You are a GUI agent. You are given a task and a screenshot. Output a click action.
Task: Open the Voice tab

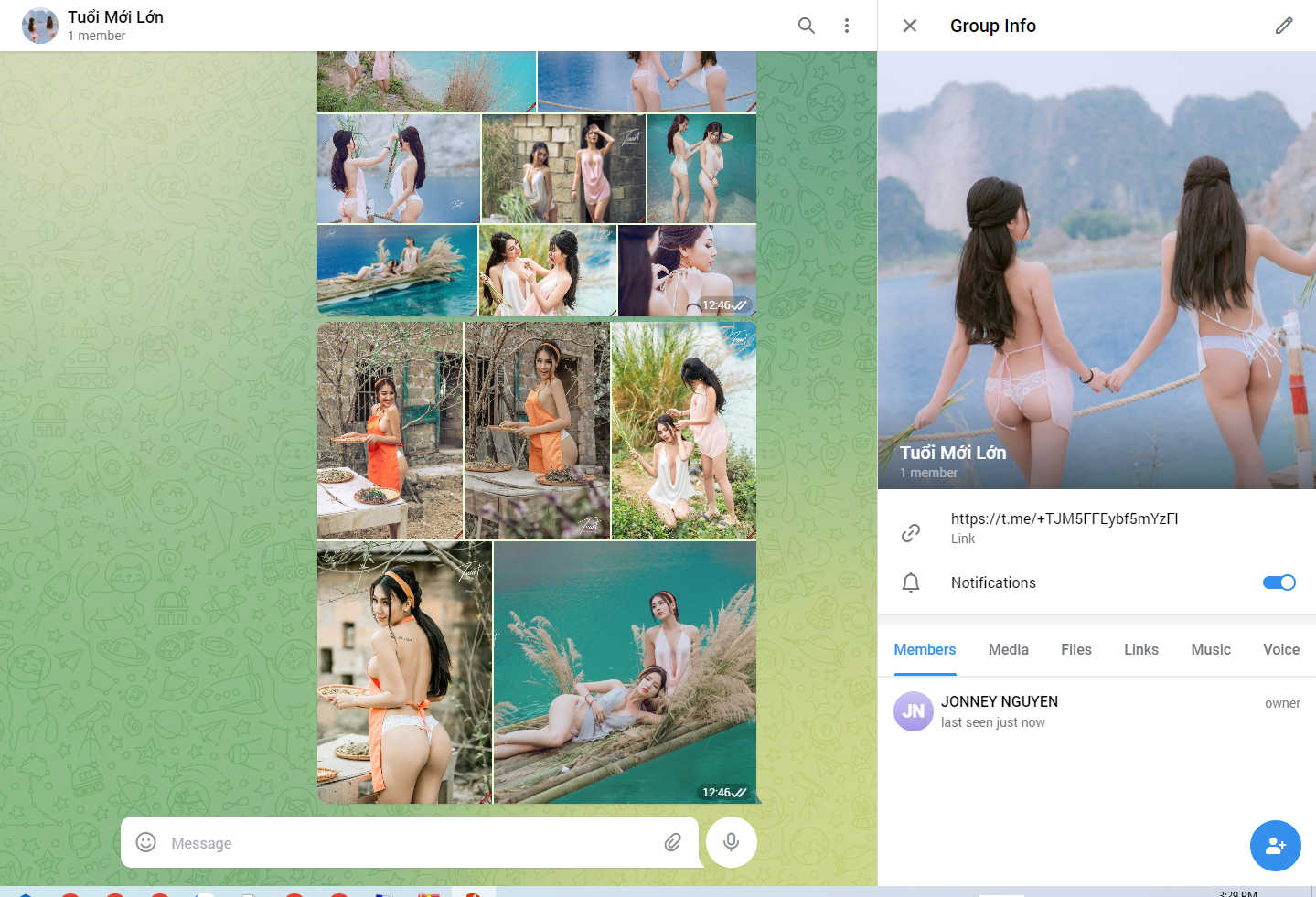(1280, 649)
